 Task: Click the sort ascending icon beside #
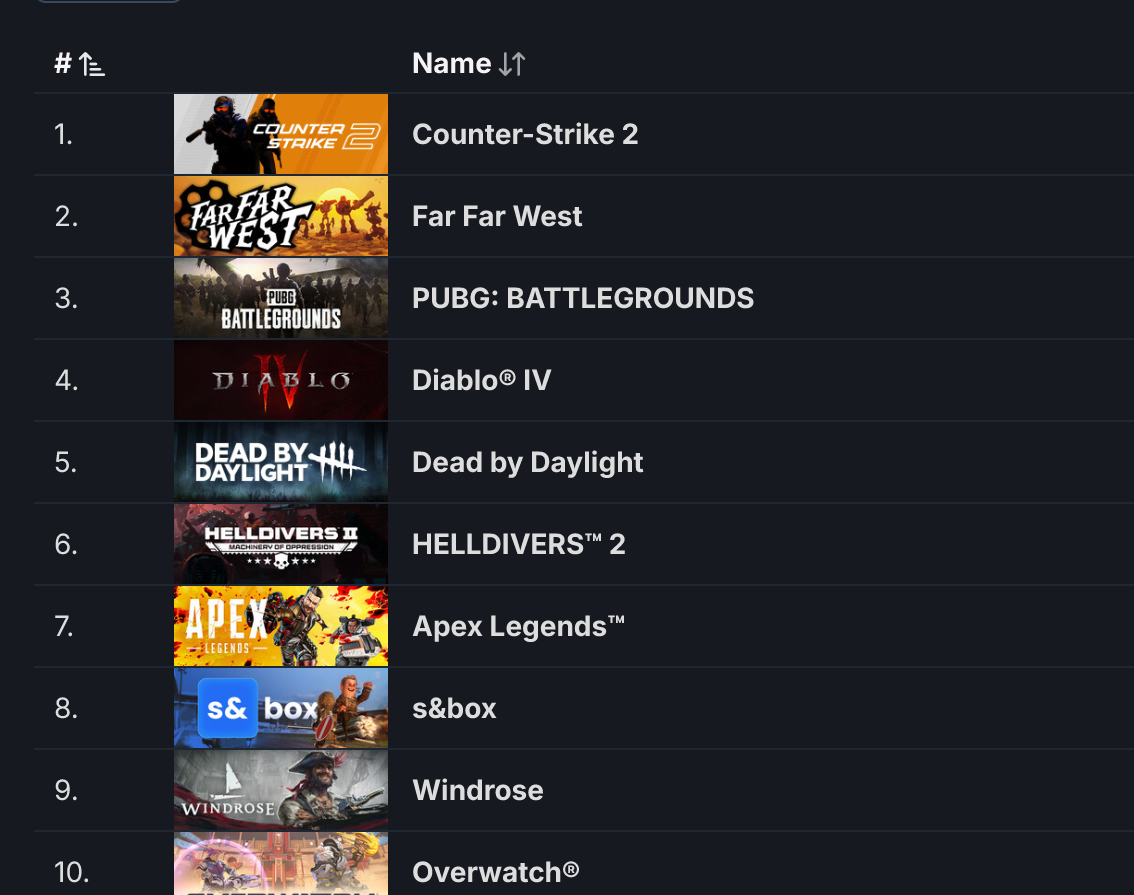[91, 62]
